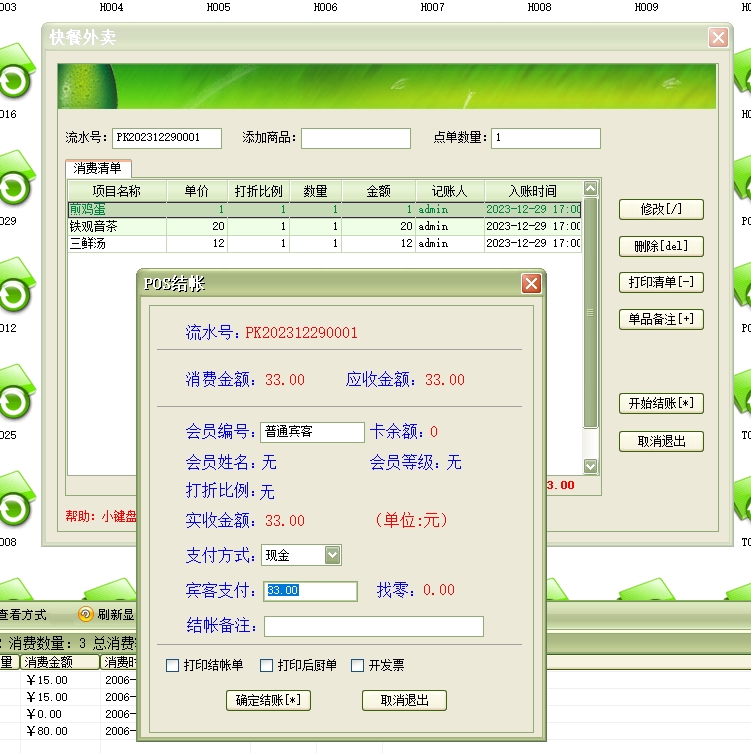
Task: Check the 开发票 checkbox
Action: 358,666
